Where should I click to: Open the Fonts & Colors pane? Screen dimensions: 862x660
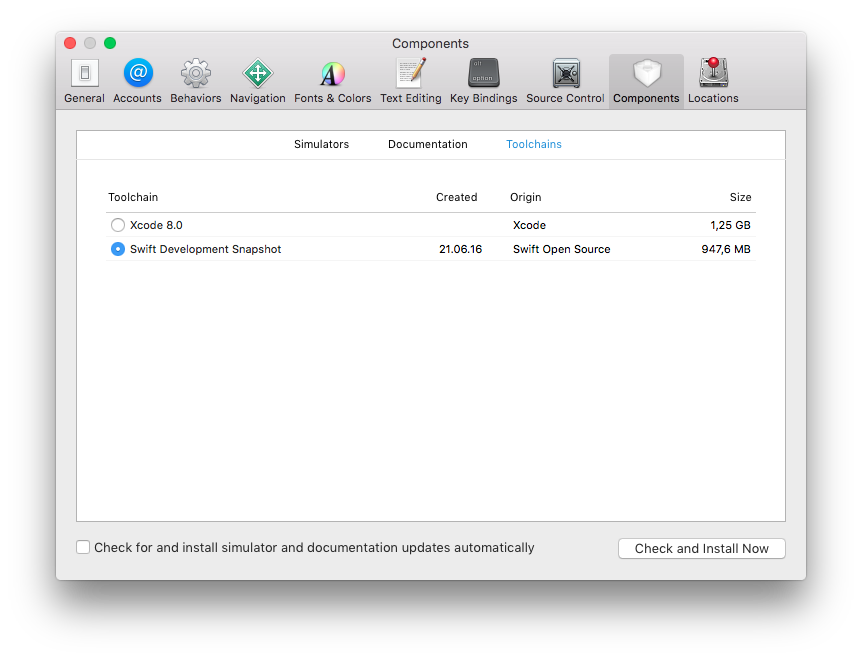pos(333,81)
